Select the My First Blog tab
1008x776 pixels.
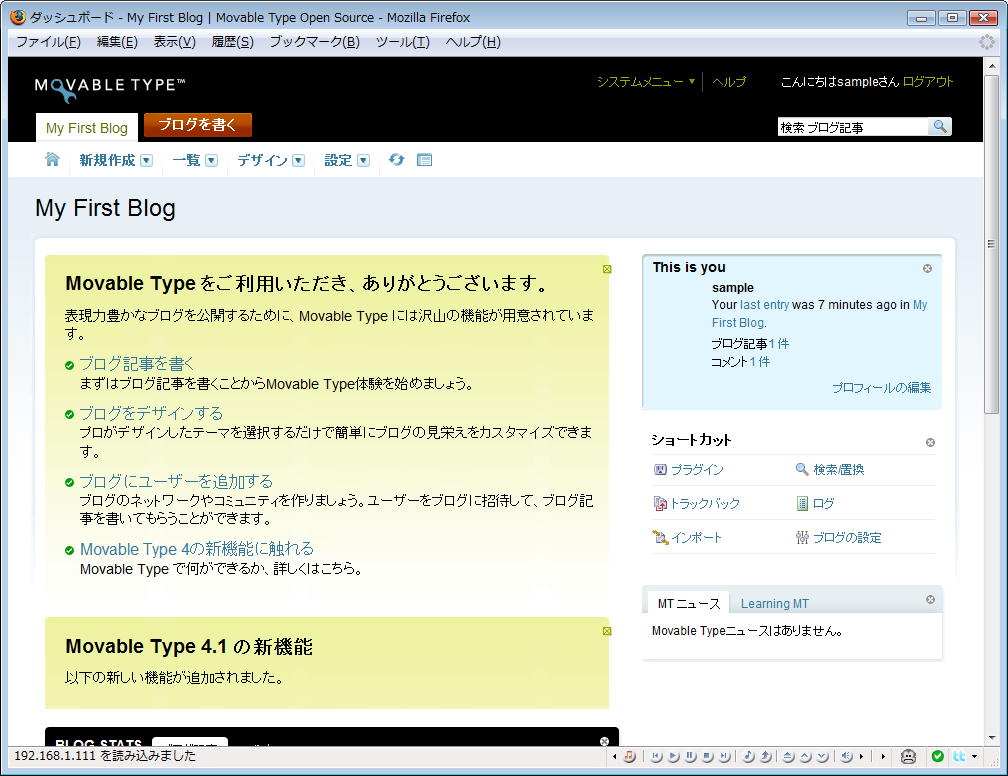coord(87,128)
